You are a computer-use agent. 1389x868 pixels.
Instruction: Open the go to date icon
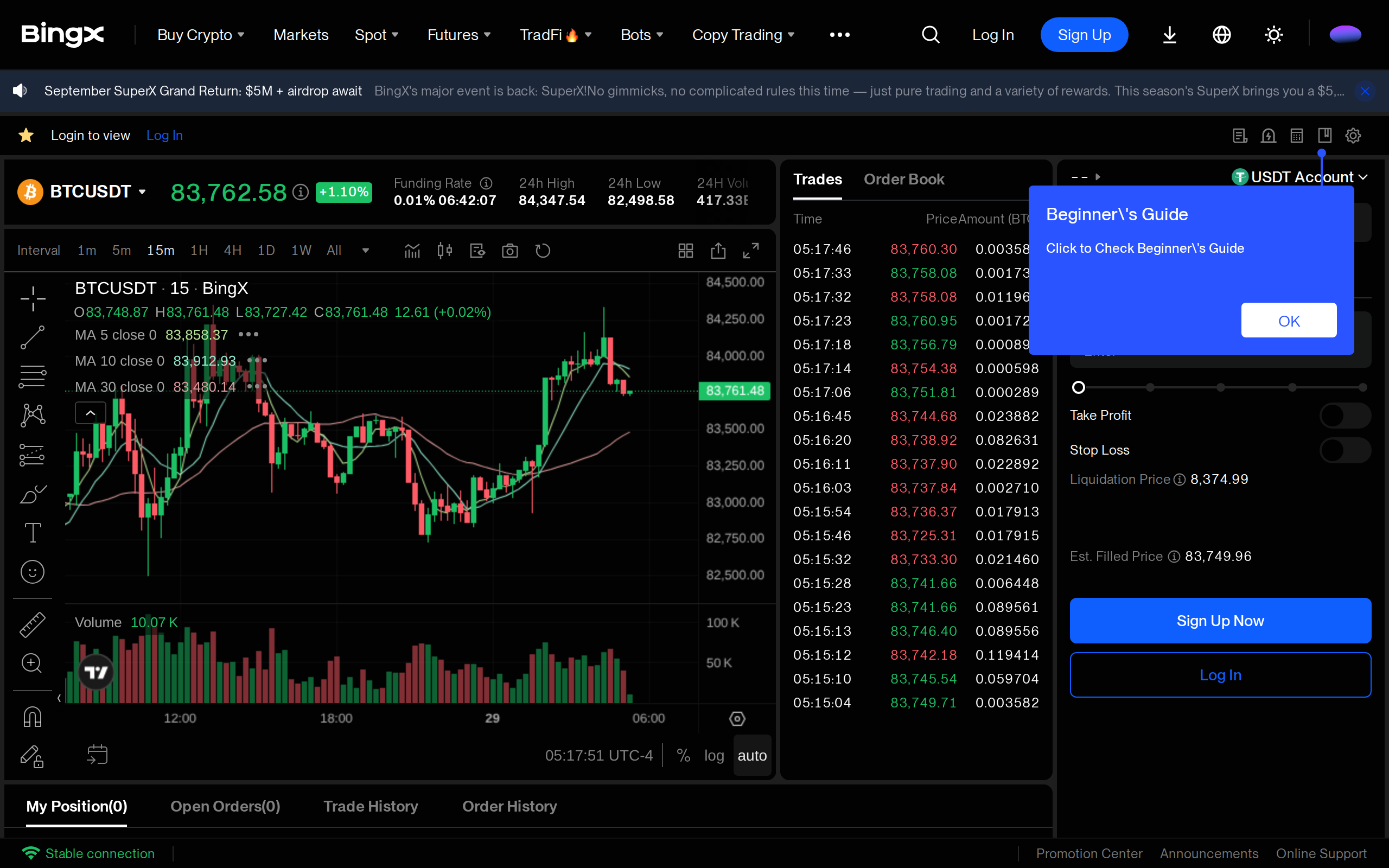97,755
